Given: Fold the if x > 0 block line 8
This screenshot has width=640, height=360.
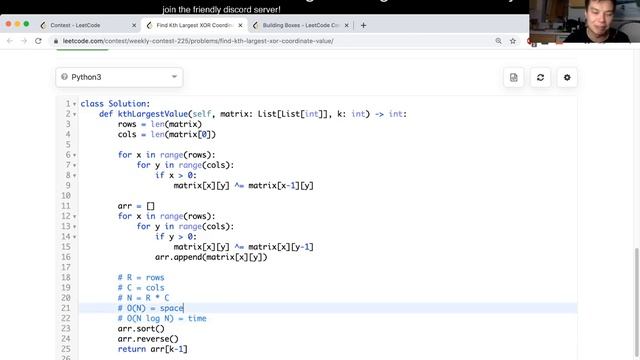Looking at the screenshot, I should point(74,176).
